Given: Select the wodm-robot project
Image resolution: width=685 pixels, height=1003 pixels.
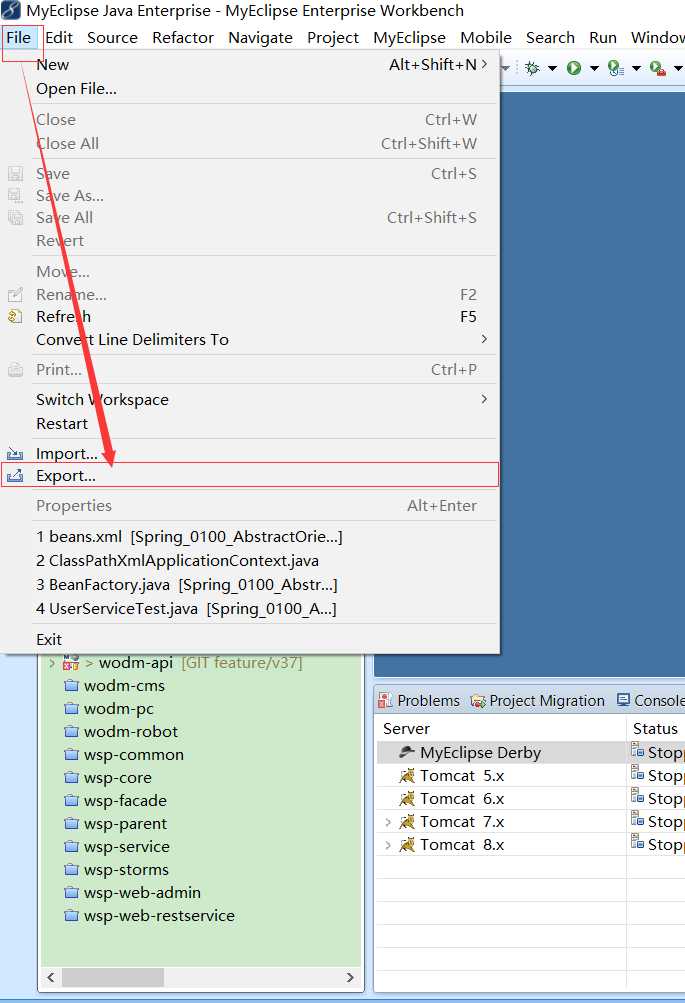Looking at the screenshot, I should 130,732.
